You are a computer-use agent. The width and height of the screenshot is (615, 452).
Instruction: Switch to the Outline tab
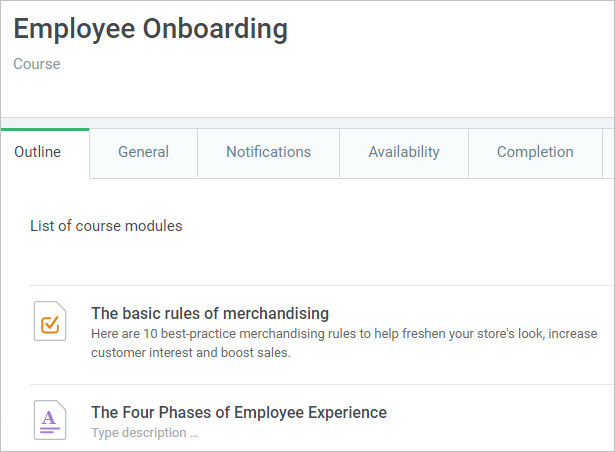[x=38, y=152]
